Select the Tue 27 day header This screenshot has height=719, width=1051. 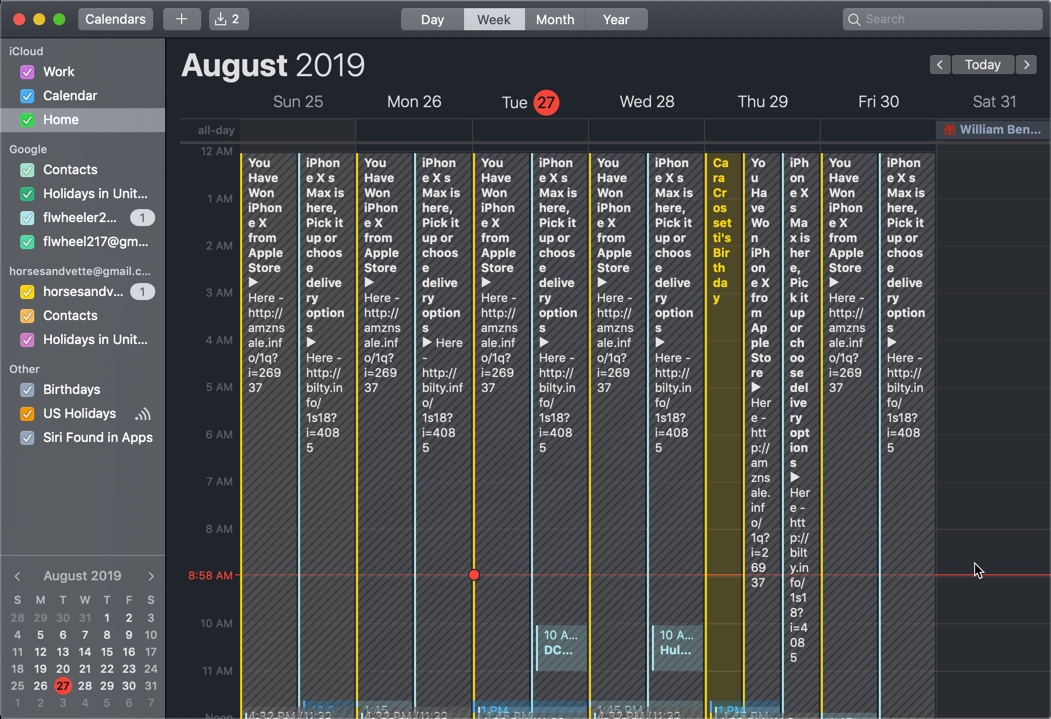click(x=530, y=103)
